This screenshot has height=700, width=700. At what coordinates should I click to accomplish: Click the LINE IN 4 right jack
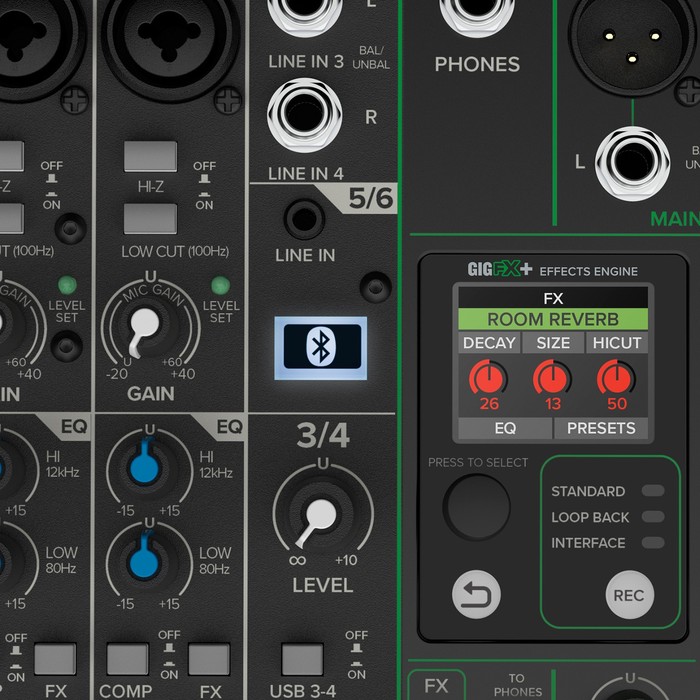pyautogui.click(x=305, y=115)
